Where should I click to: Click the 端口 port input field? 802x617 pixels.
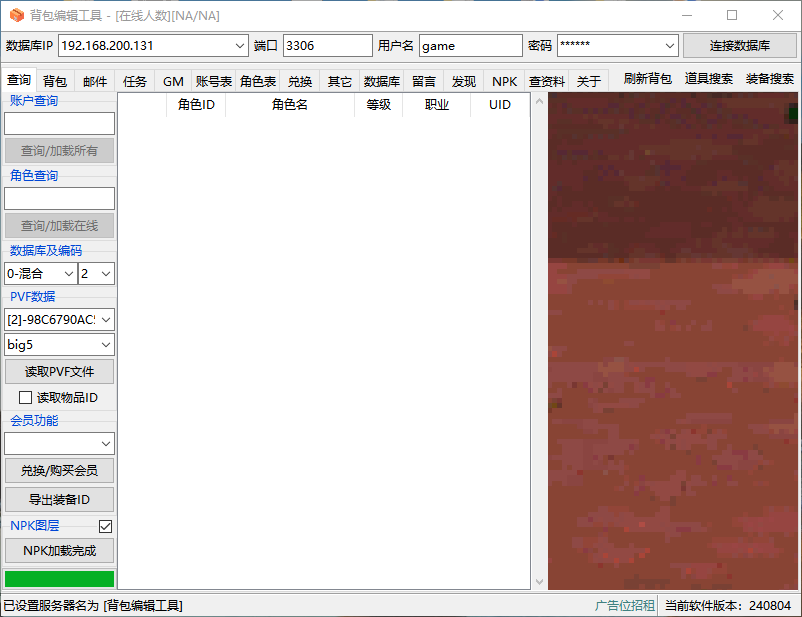(x=328, y=45)
